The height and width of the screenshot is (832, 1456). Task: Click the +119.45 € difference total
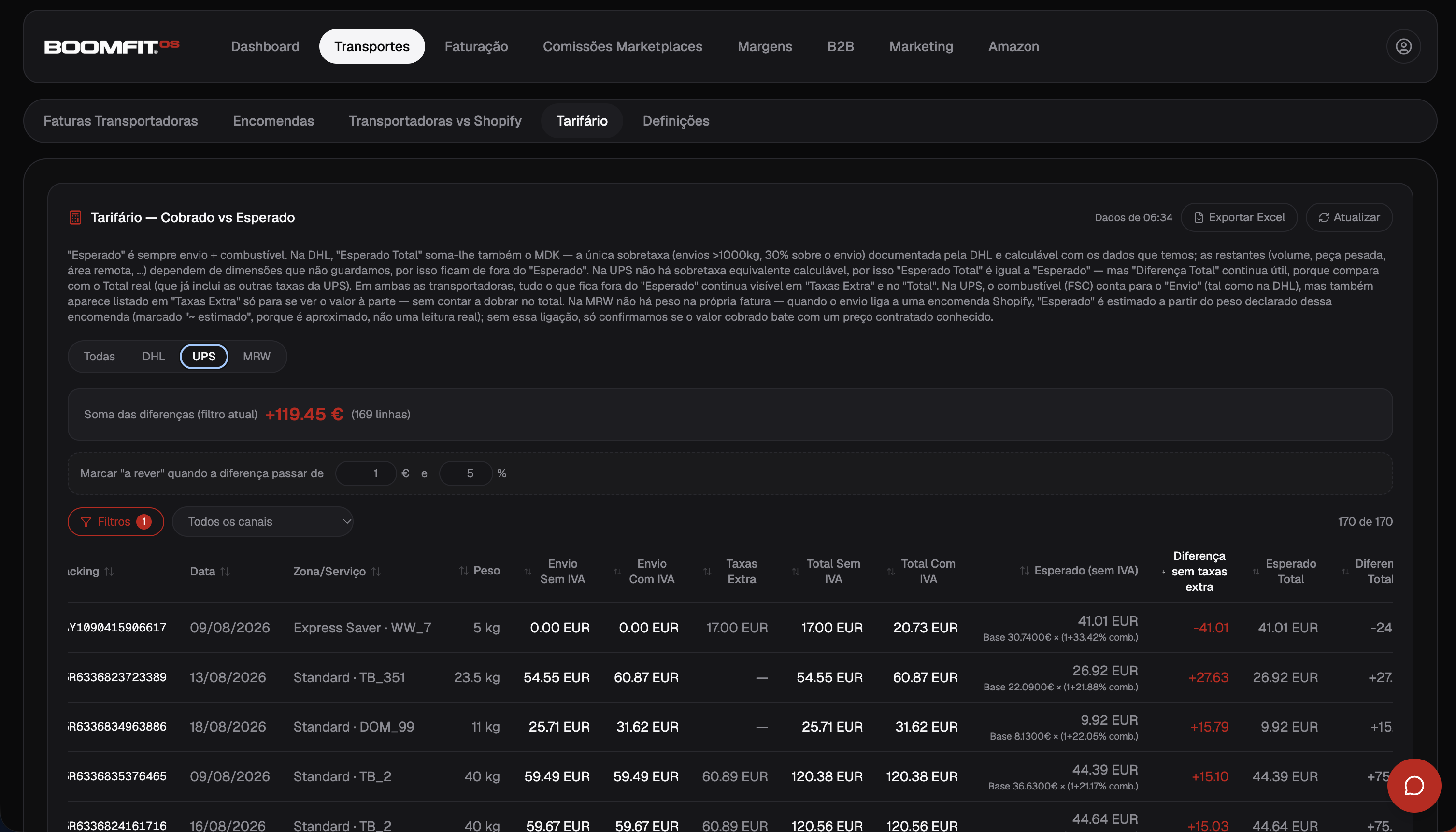pos(304,414)
